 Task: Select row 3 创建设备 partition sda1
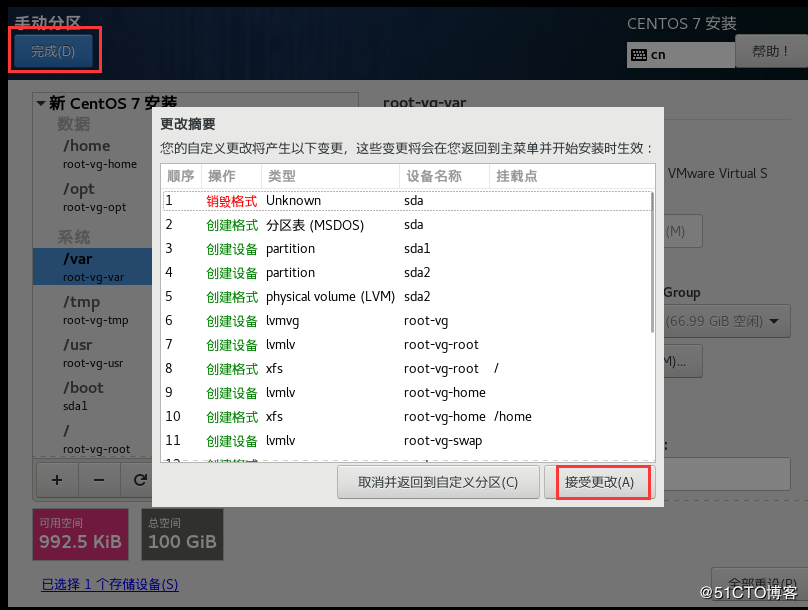(407, 248)
